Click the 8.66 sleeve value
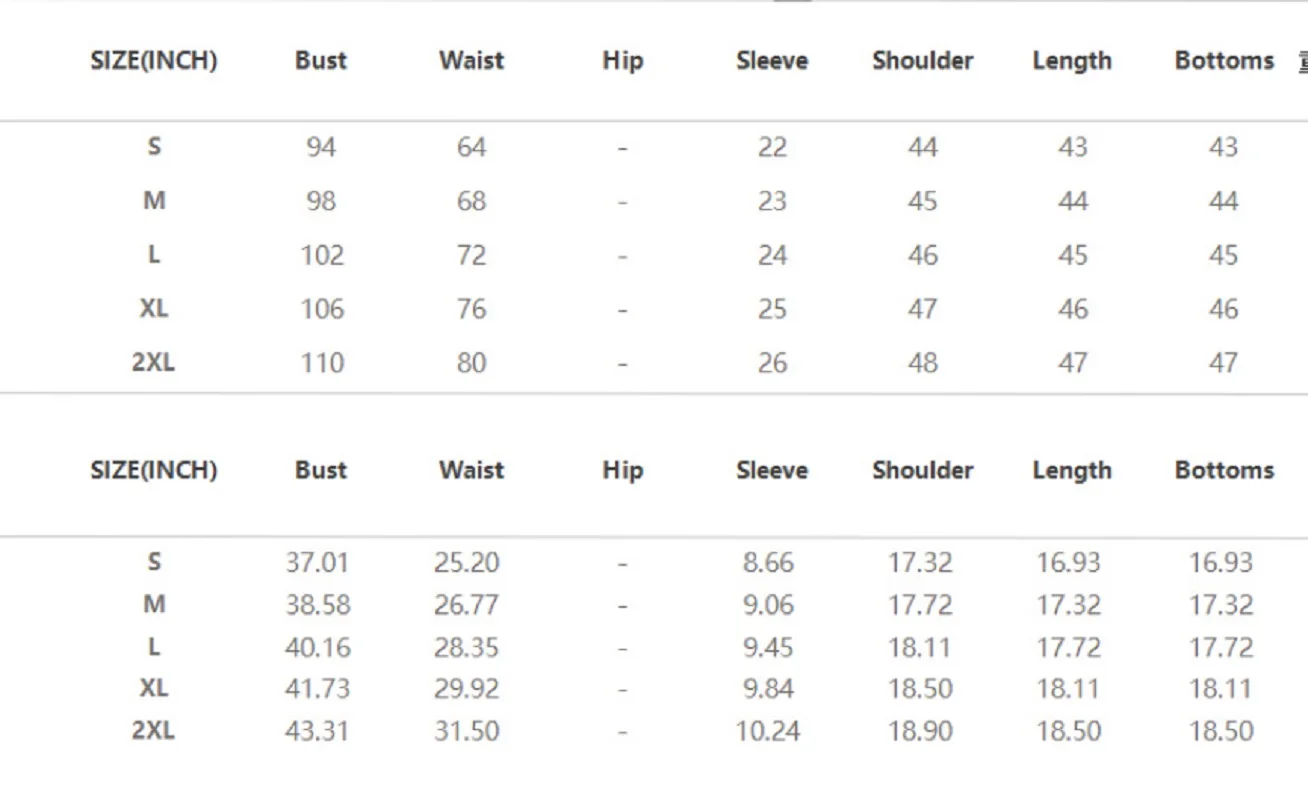Viewport: 1308px width, 800px height. (x=768, y=563)
